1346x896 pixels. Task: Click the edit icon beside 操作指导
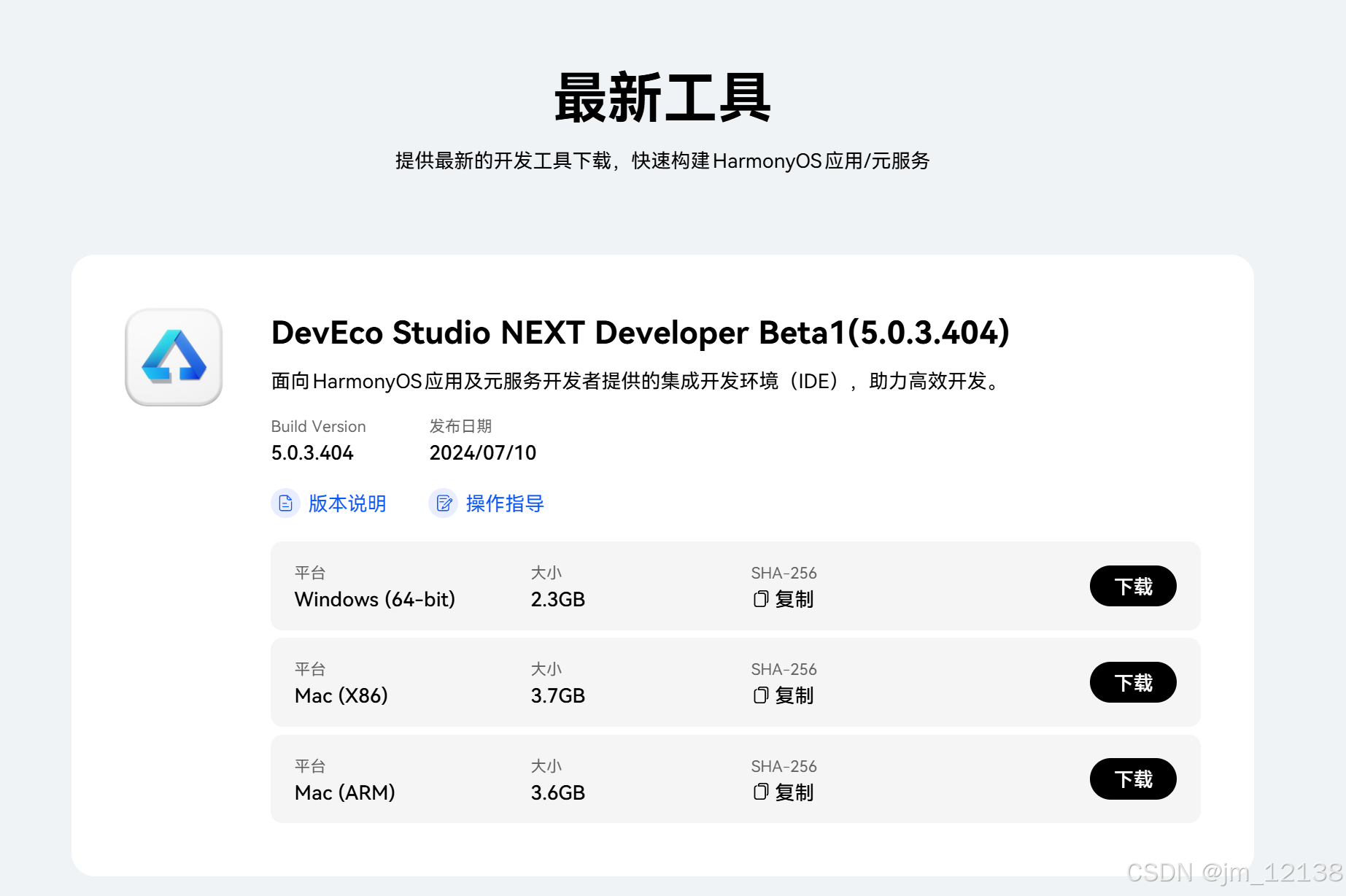(x=443, y=503)
